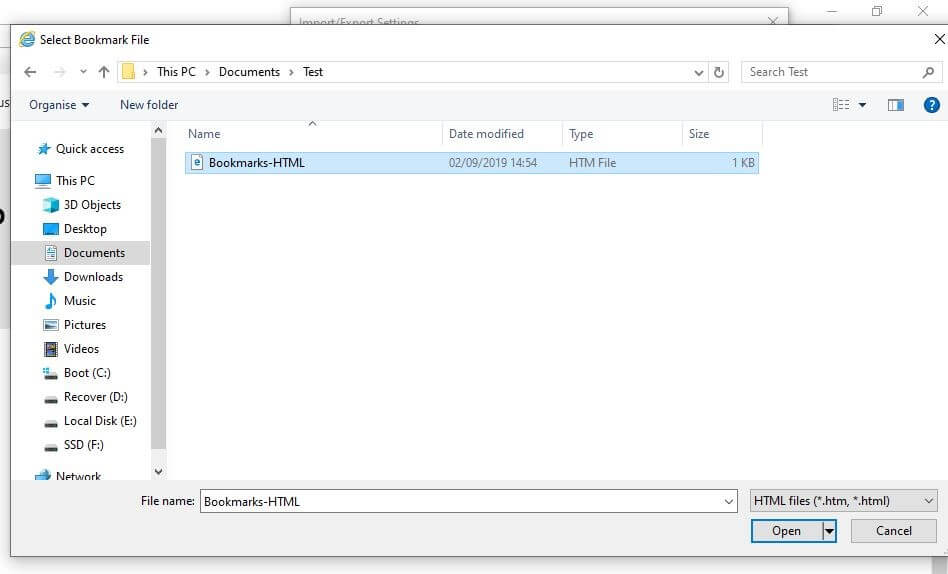Click the Forward navigation arrow
The image size is (948, 574).
(59, 72)
